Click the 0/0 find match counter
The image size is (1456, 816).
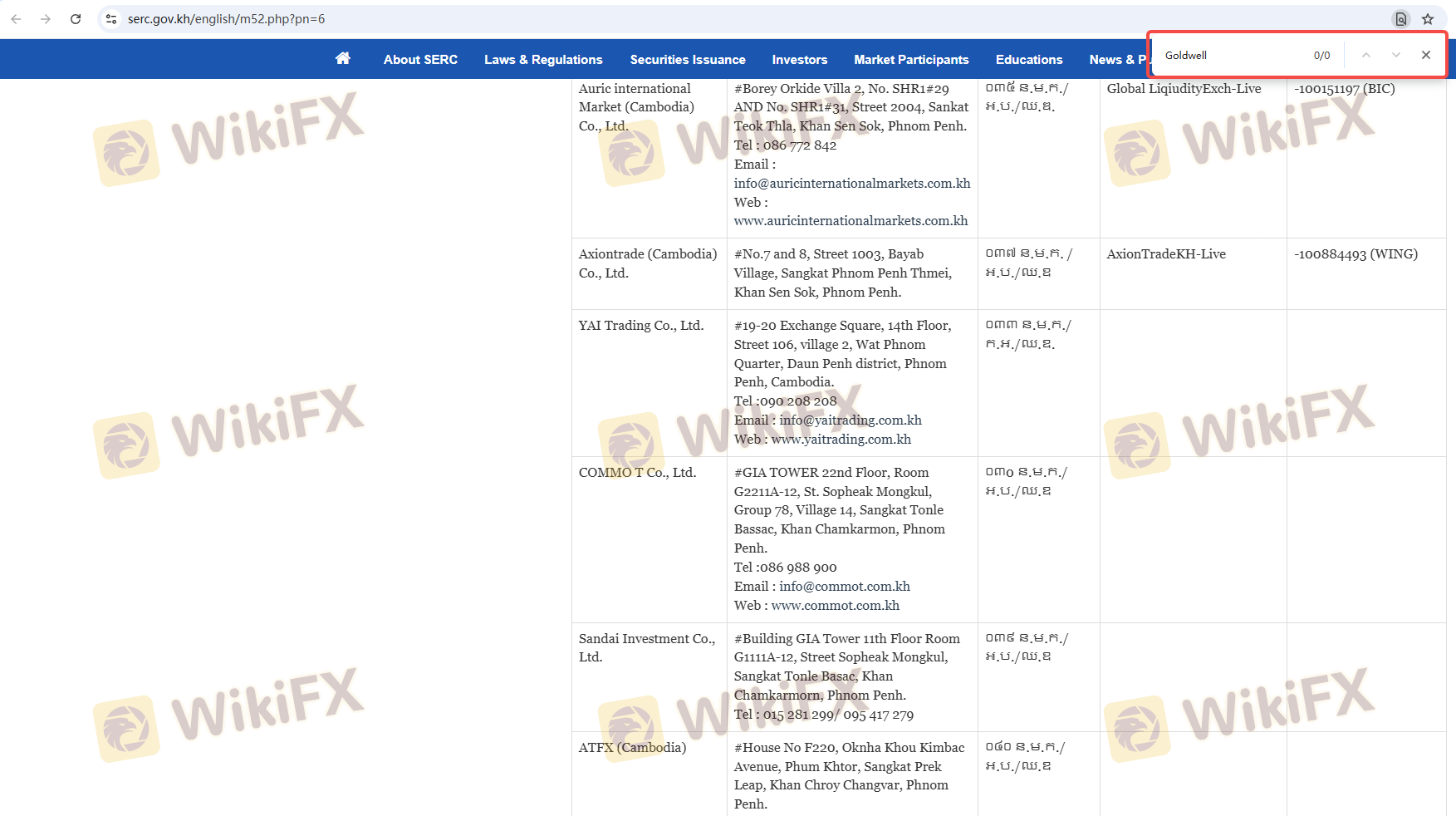[x=1321, y=56]
